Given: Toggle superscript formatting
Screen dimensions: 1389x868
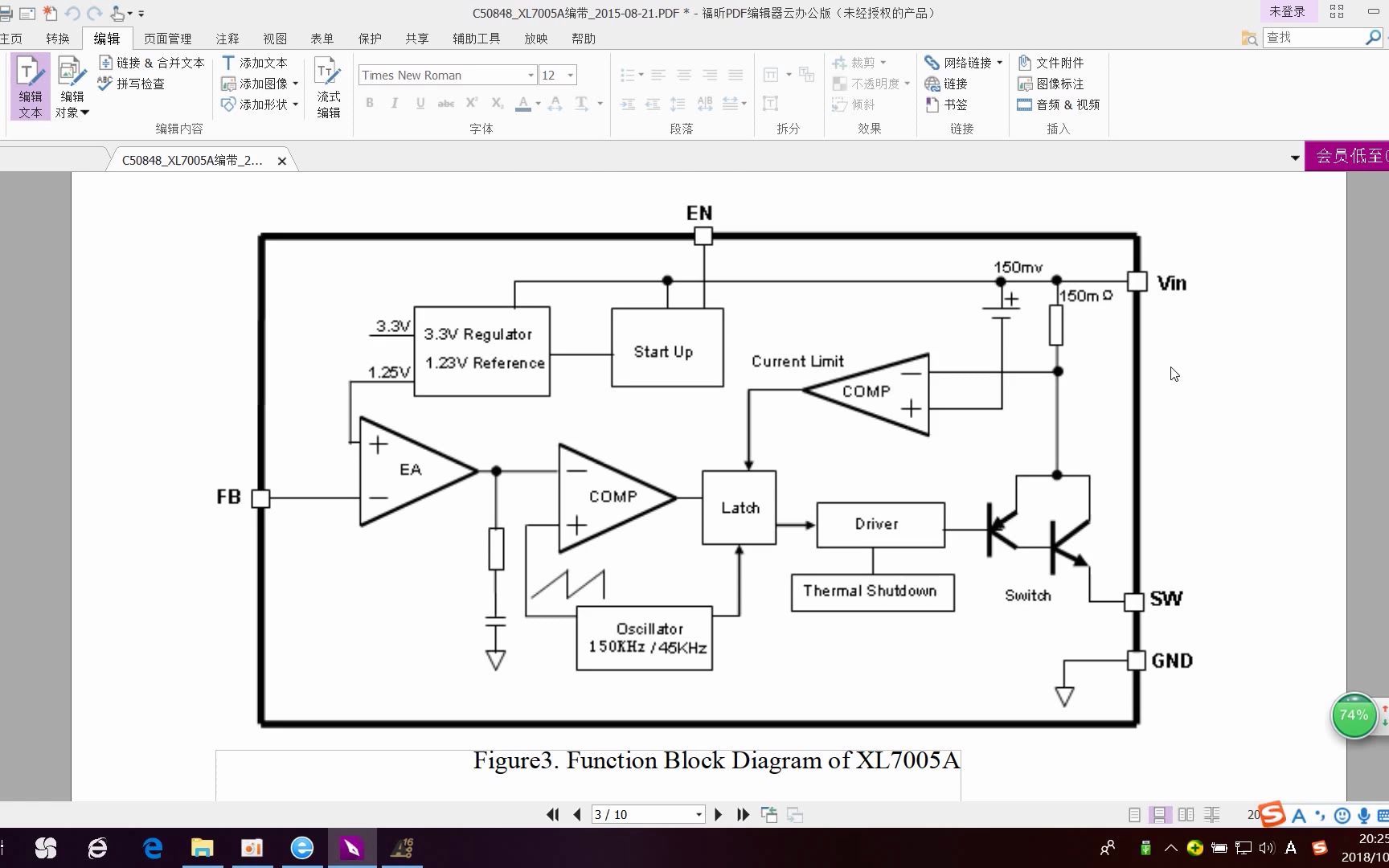Looking at the screenshot, I should pos(472,103).
